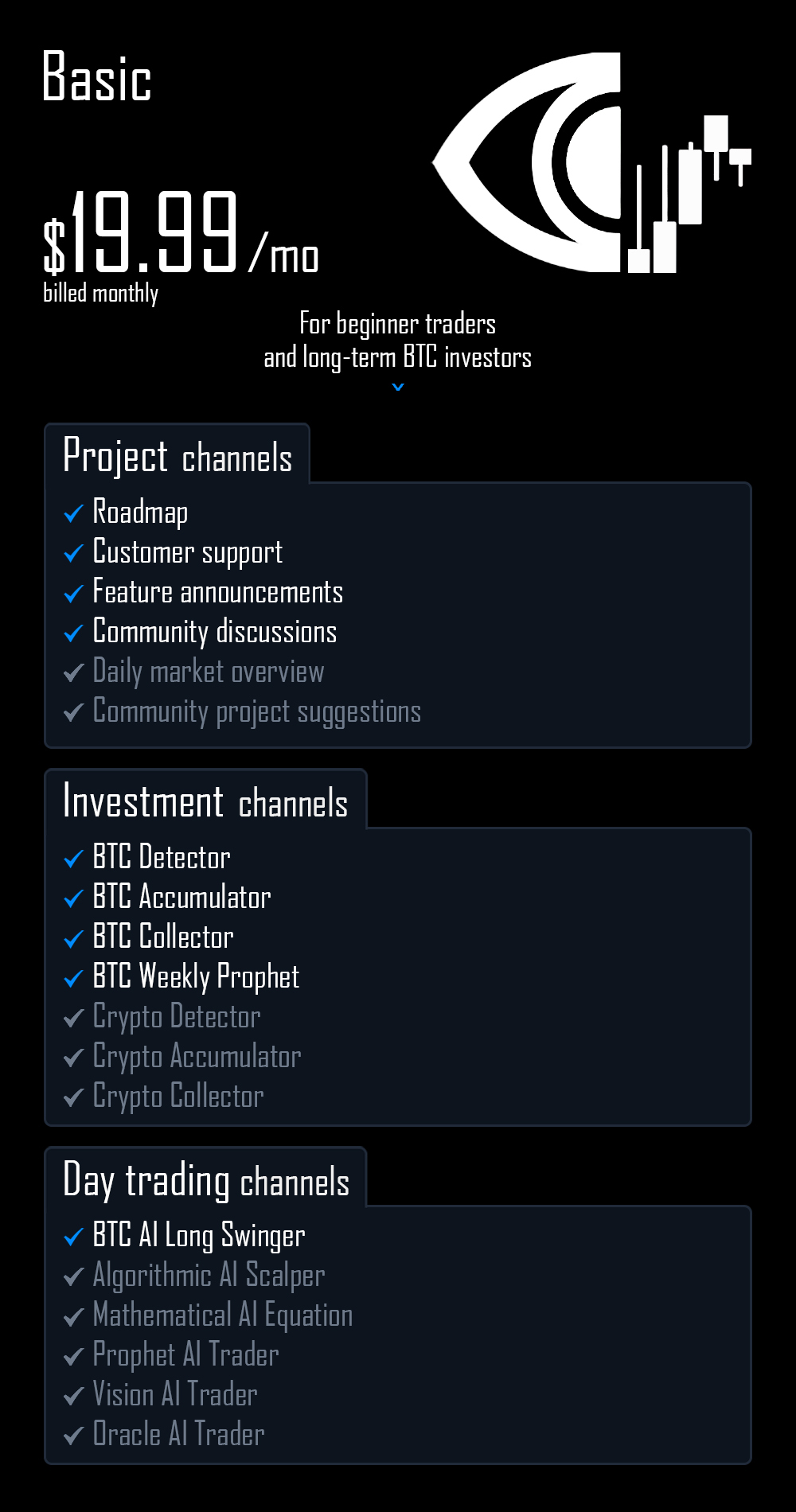Click checkmark next to BTC Weekly Prophet

click(73, 978)
